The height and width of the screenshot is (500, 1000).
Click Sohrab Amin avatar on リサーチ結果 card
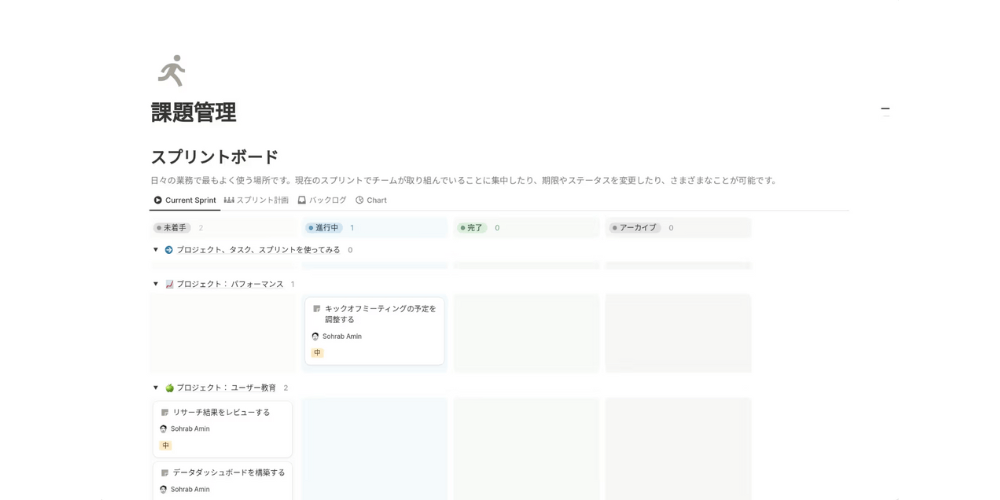coord(163,429)
